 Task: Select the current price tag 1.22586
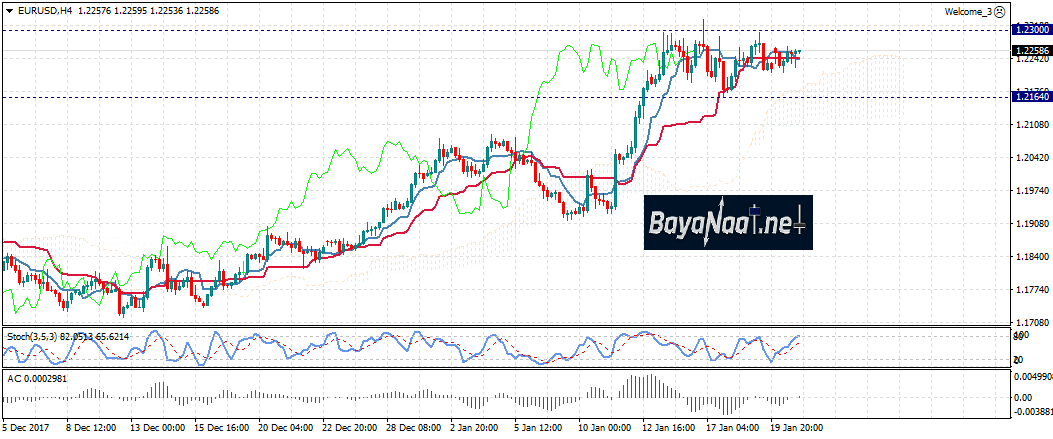(x=1031, y=50)
